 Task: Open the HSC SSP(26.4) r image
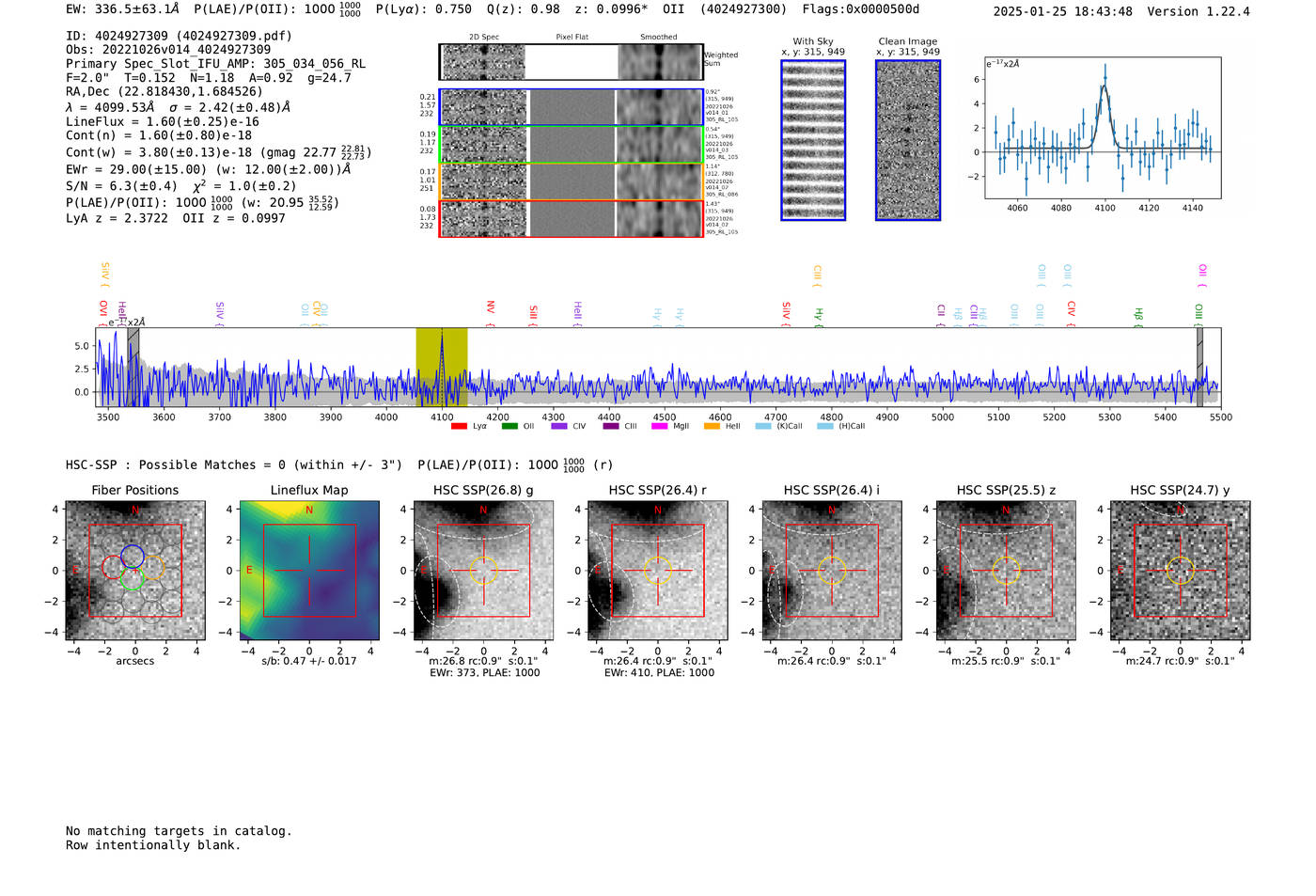658,571
